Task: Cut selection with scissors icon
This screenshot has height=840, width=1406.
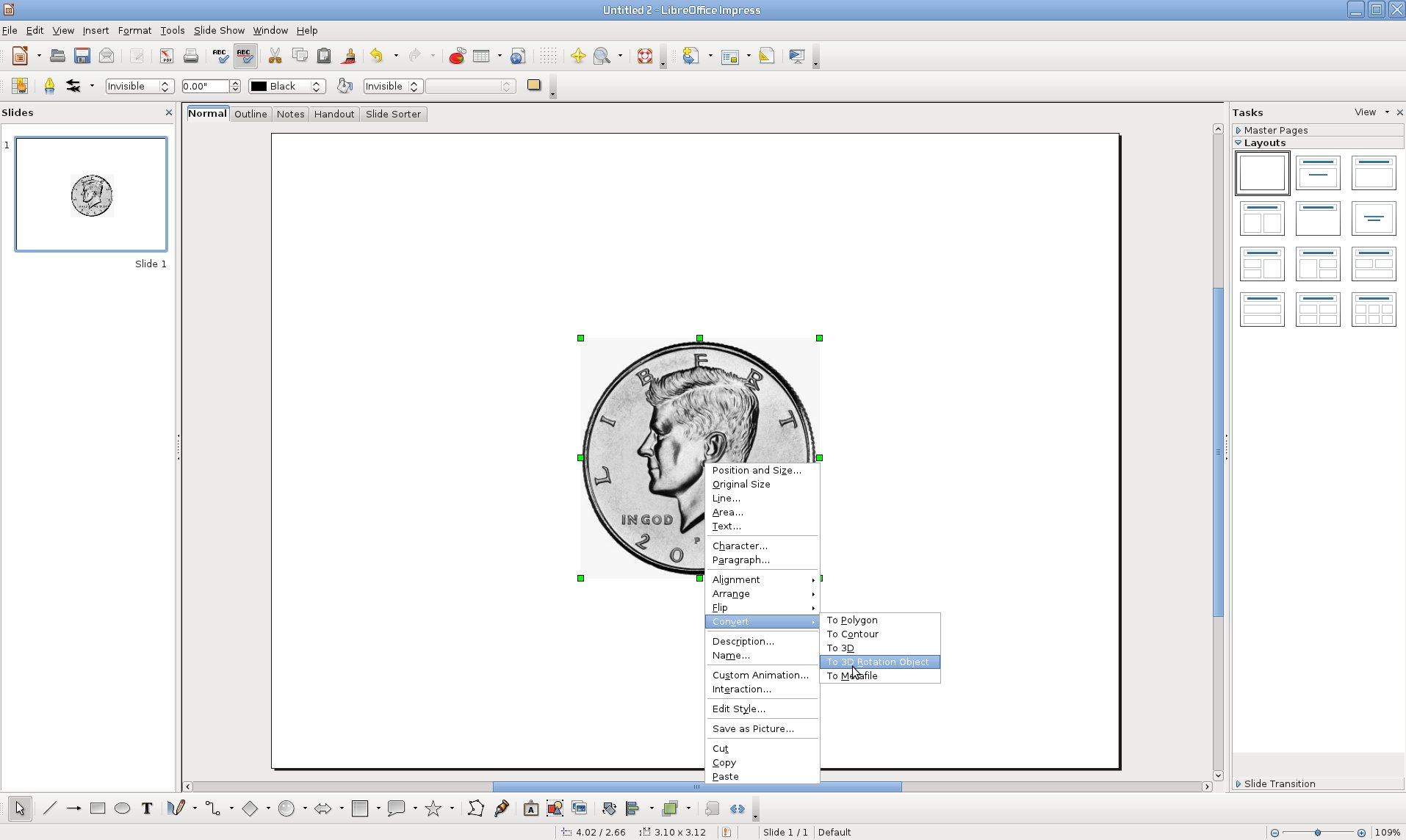Action: tap(275, 56)
